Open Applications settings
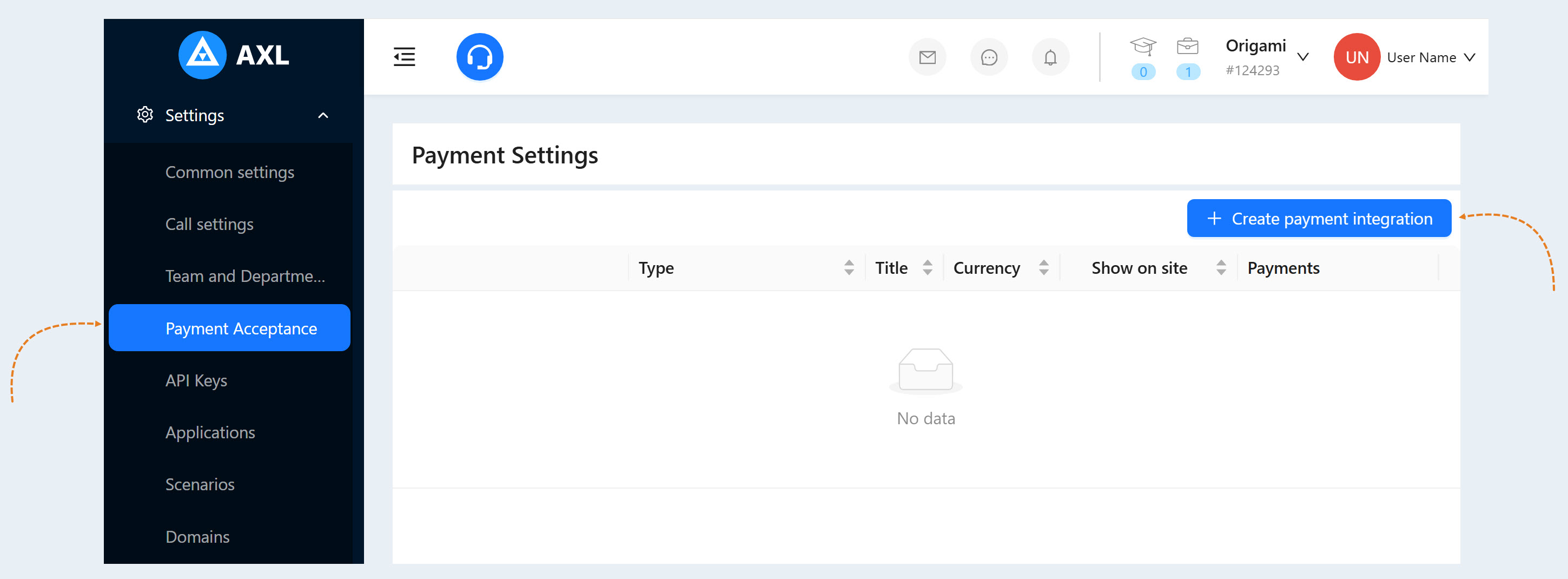The image size is (1568, 579). (x=210, y=432)
